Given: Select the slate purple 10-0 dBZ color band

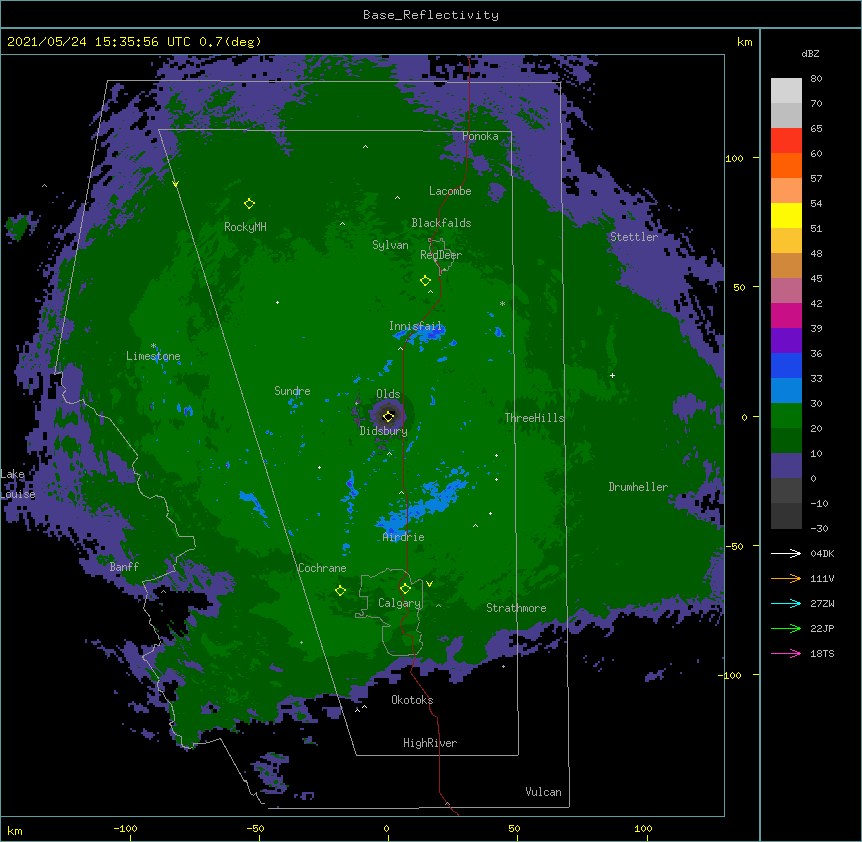Looking at the screenshot, I should click(x=786, y=466).
